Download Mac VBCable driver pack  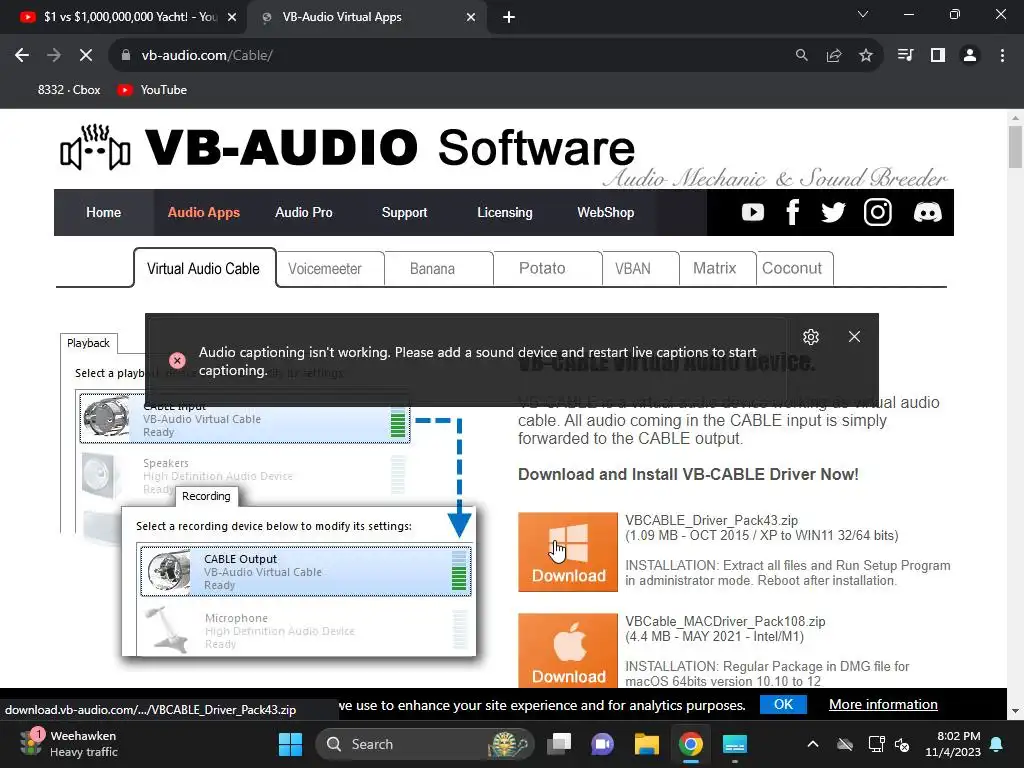point(568,650)
